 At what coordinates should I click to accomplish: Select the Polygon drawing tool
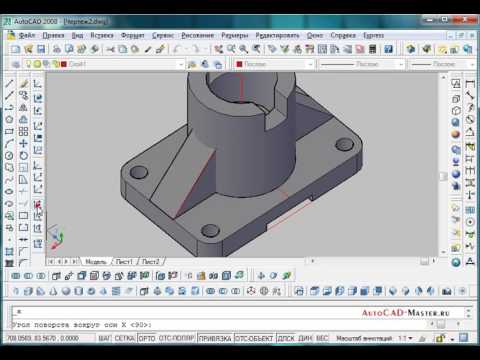(x=9, y=119)
